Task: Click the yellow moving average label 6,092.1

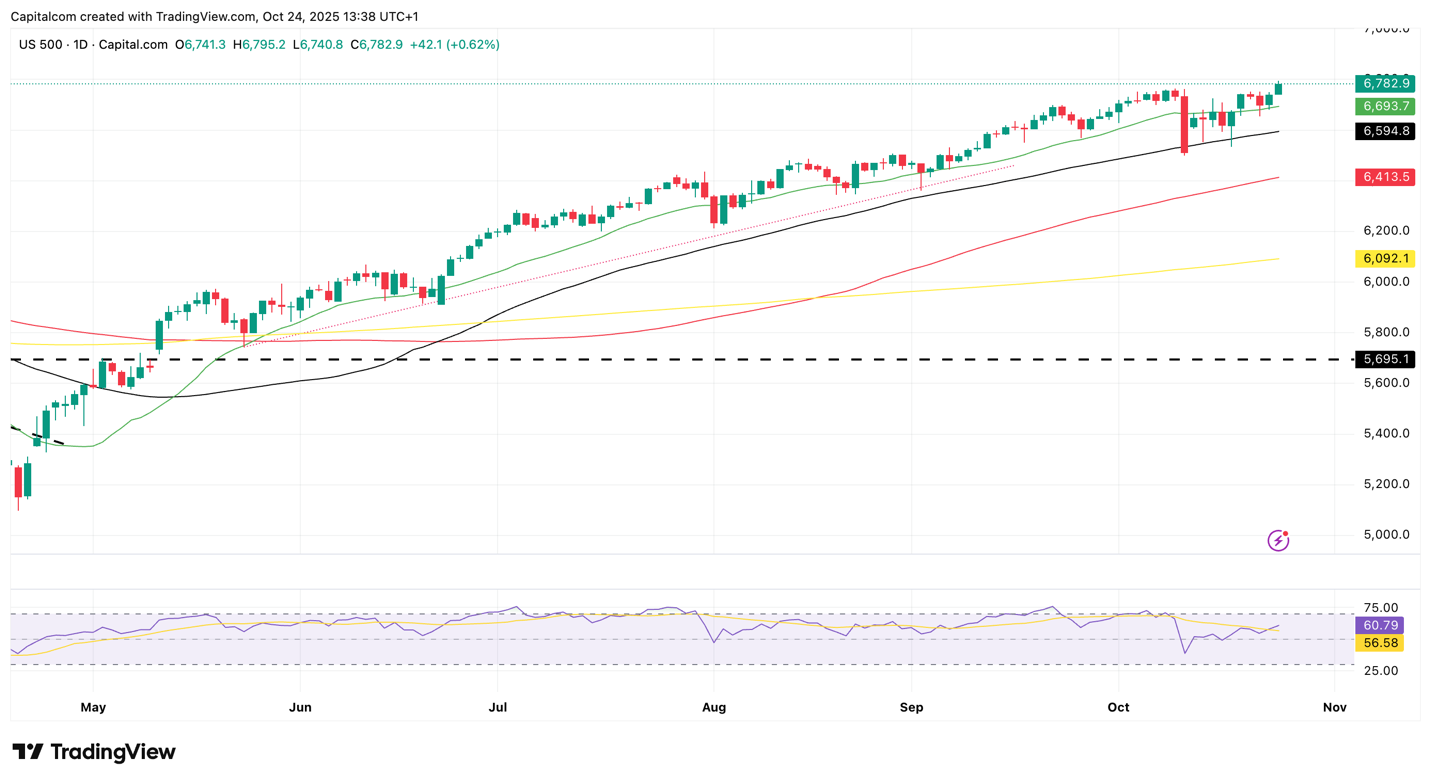Action: pyautogui.click(x=1384, y=258)
